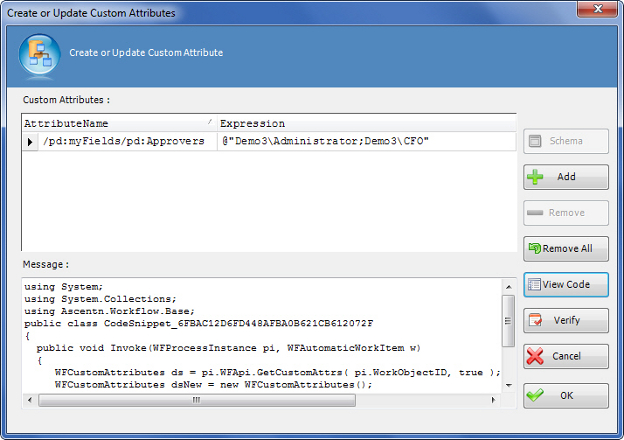This screenshot has width=624, height=440.
Task: Click the red X Cancel icon
Action: [x=535, y=356]
